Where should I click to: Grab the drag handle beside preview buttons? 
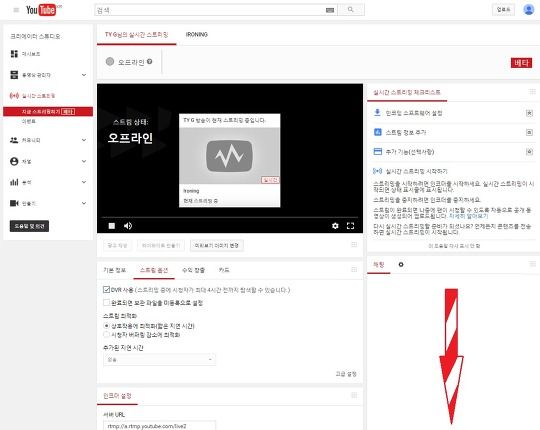354,245
